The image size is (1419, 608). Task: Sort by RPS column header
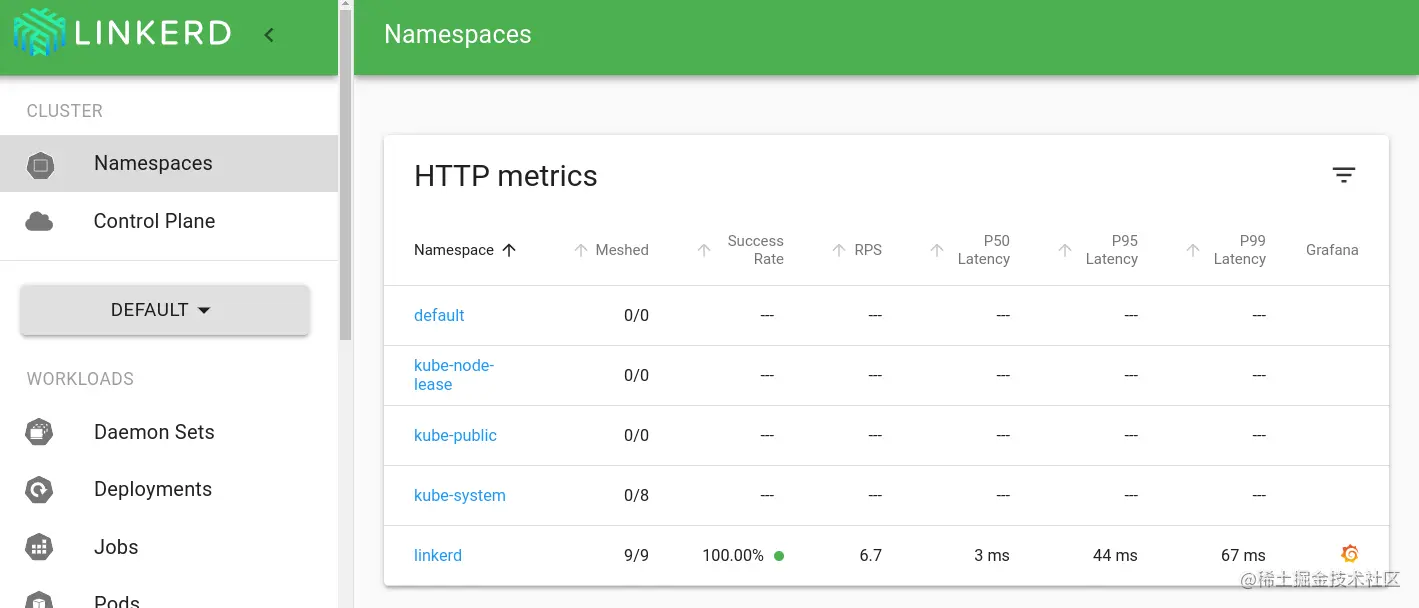[867, 250]
